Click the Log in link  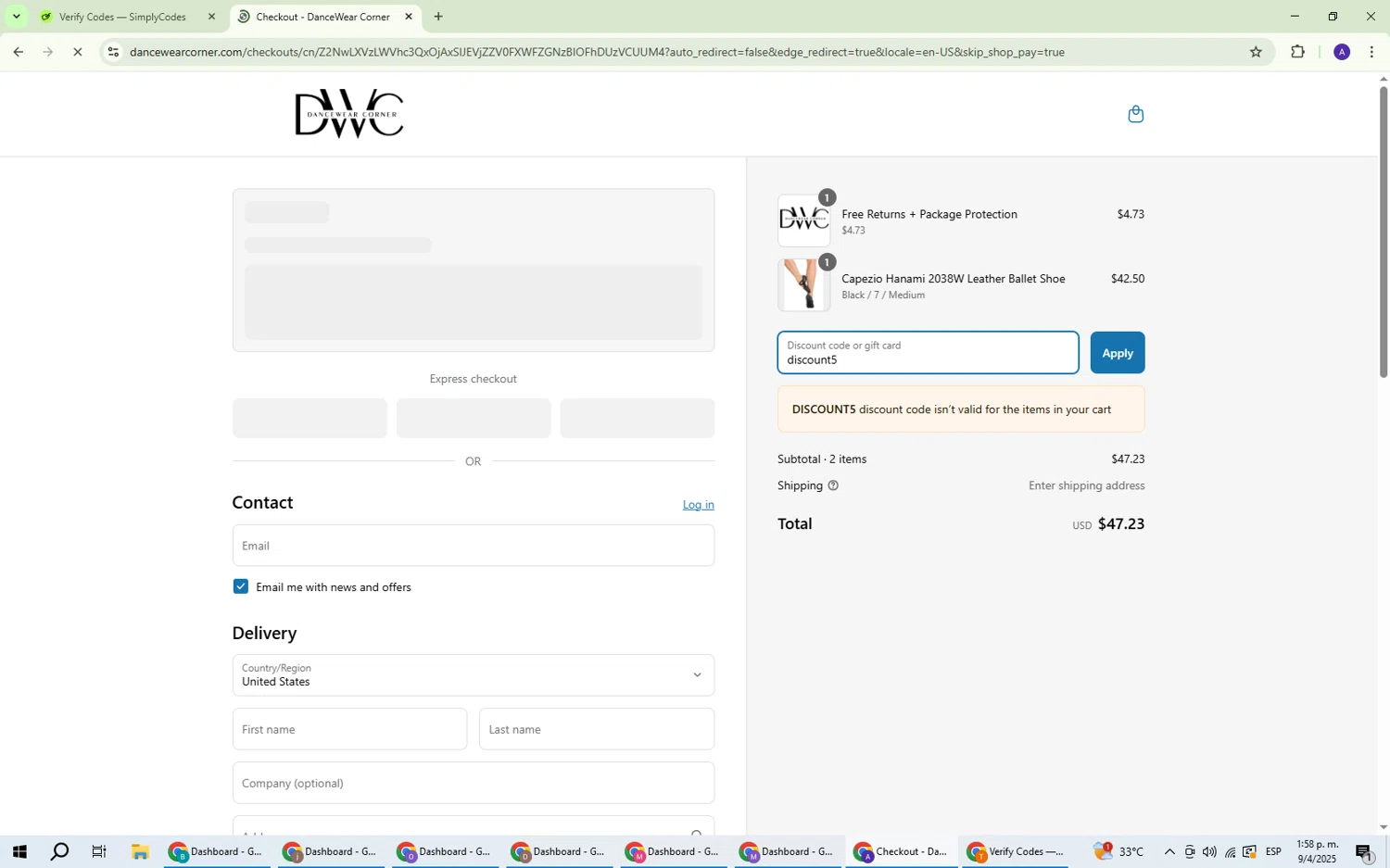click(699, 505)
